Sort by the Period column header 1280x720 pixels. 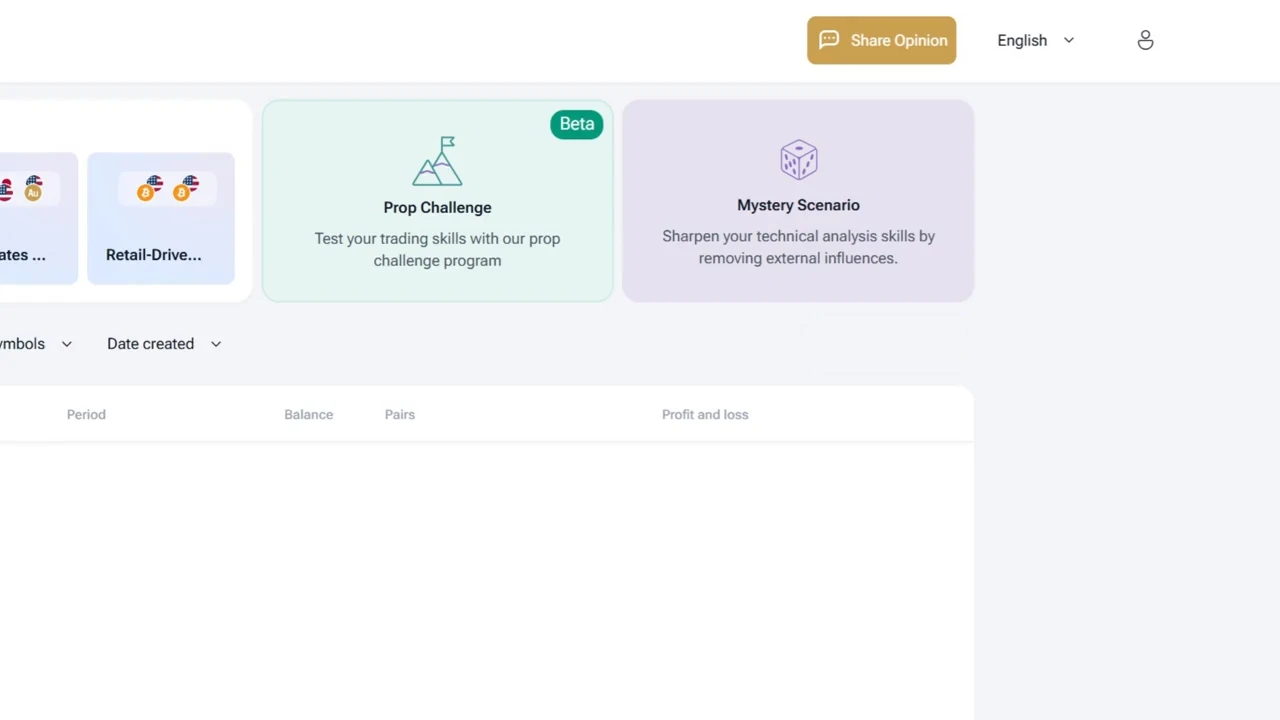[86, 414]
